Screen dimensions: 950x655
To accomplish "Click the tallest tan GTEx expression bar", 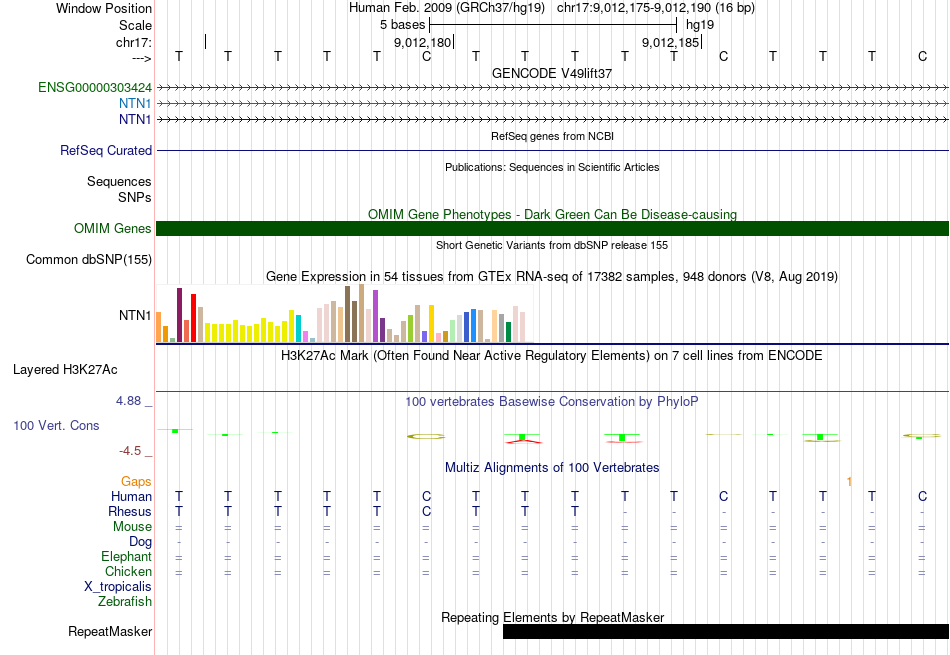I will click(362, 313).
